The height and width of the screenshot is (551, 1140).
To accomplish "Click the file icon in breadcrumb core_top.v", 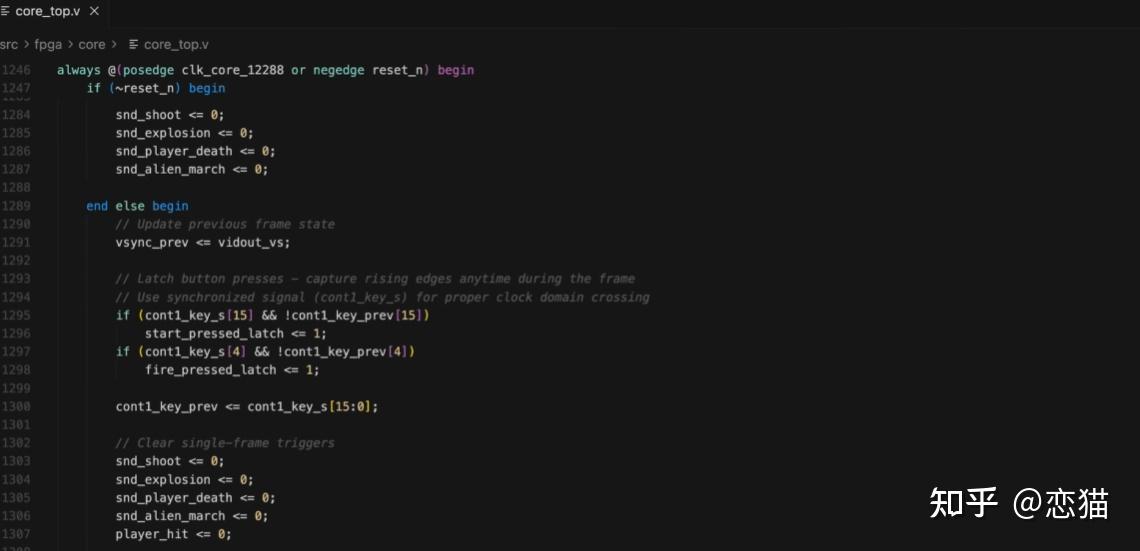I will point(133,45).
